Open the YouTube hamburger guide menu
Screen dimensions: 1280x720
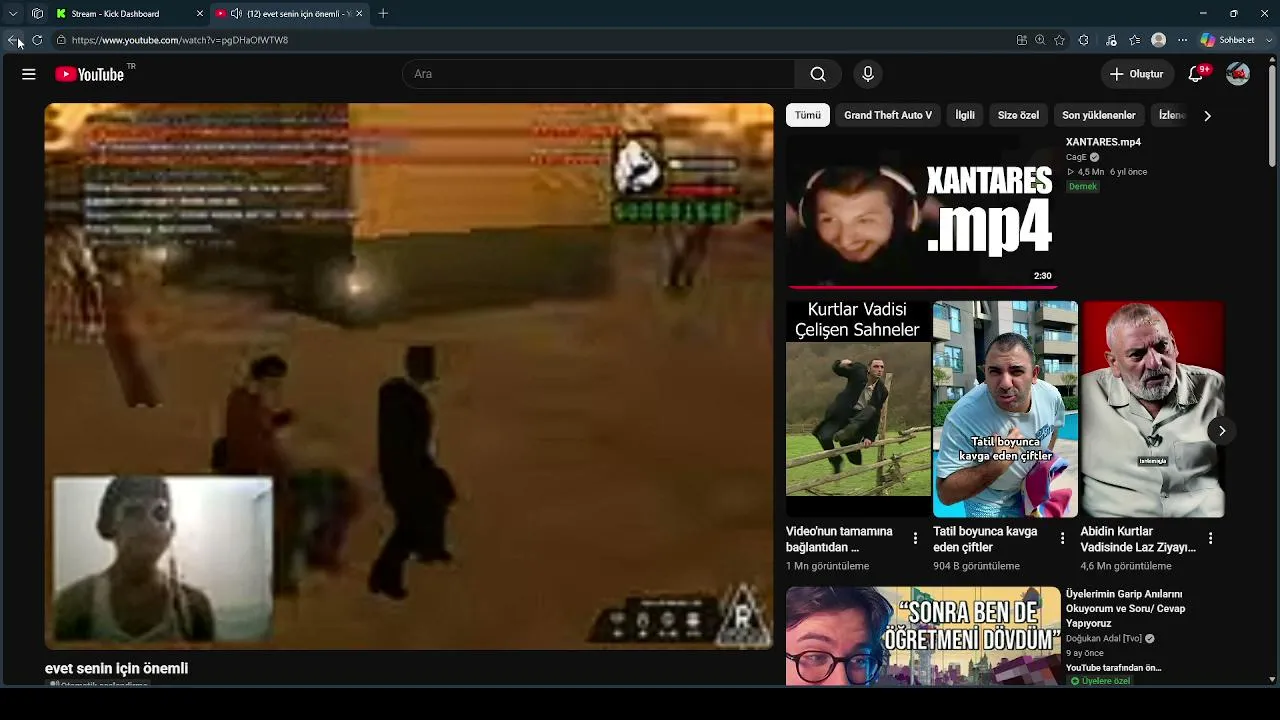tap(29, 74)
